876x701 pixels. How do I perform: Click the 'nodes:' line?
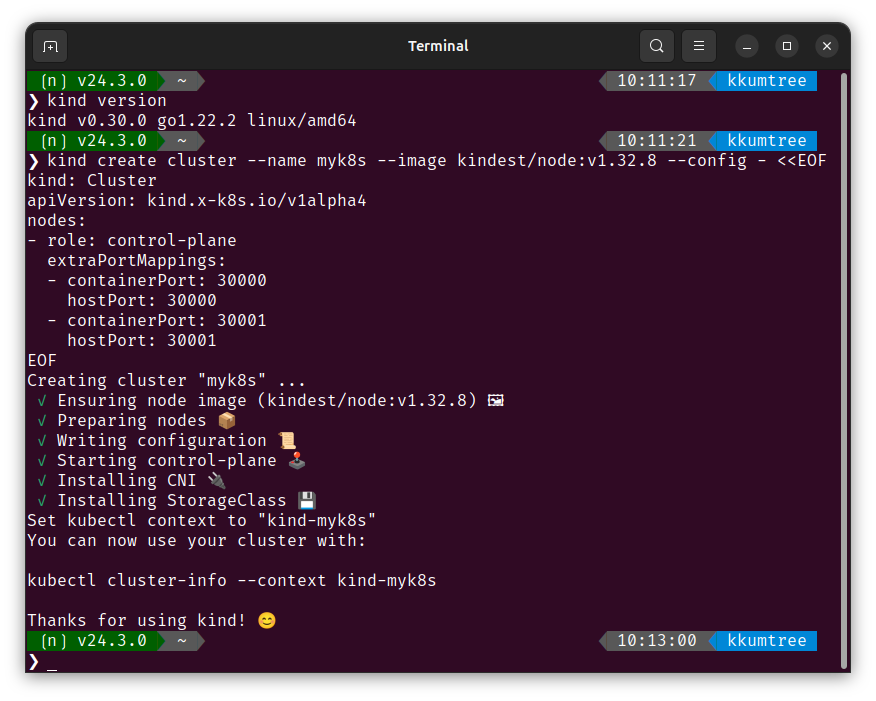tap(56, 221)
